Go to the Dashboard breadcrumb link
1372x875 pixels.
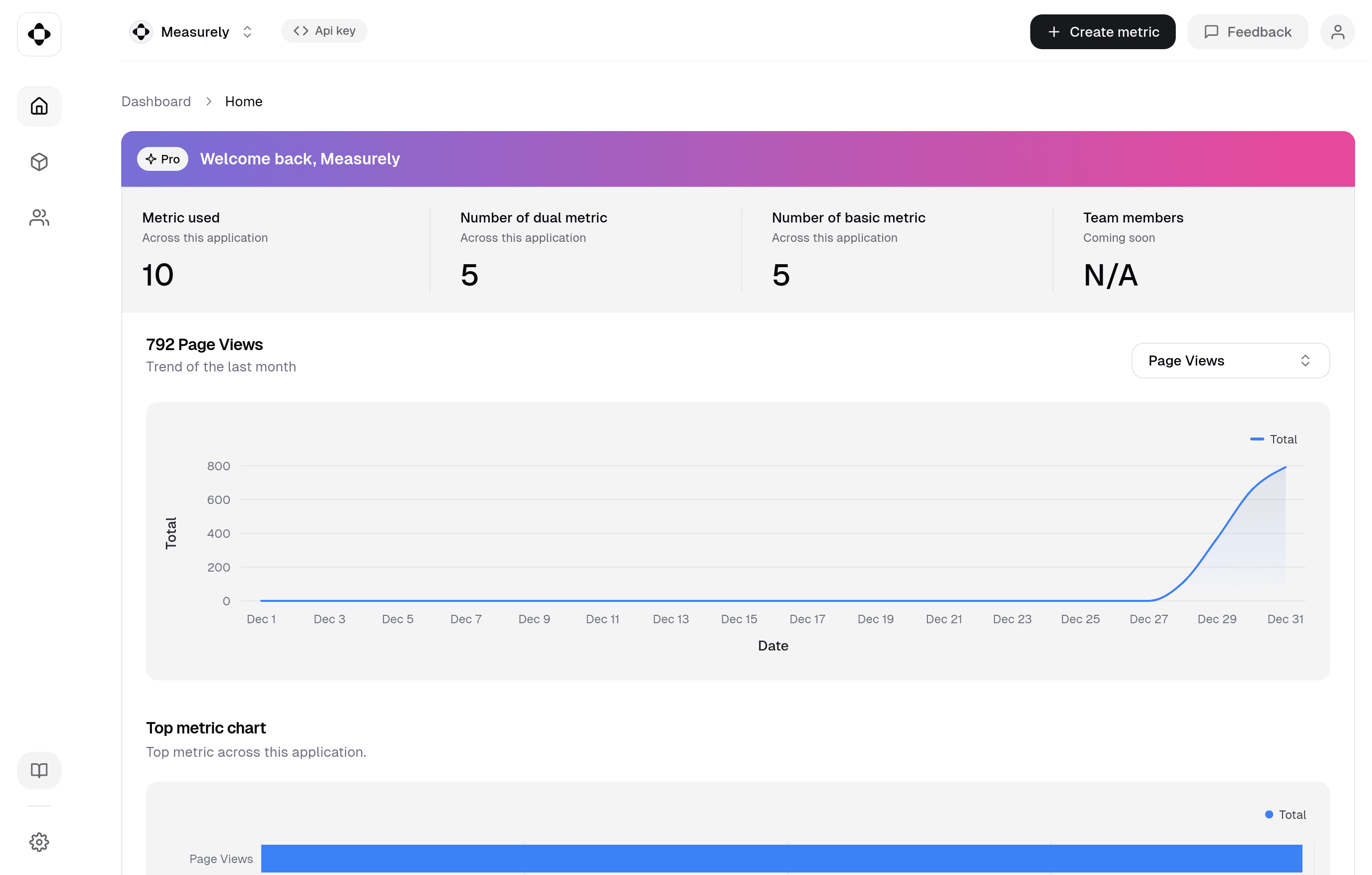click(156, 101)
